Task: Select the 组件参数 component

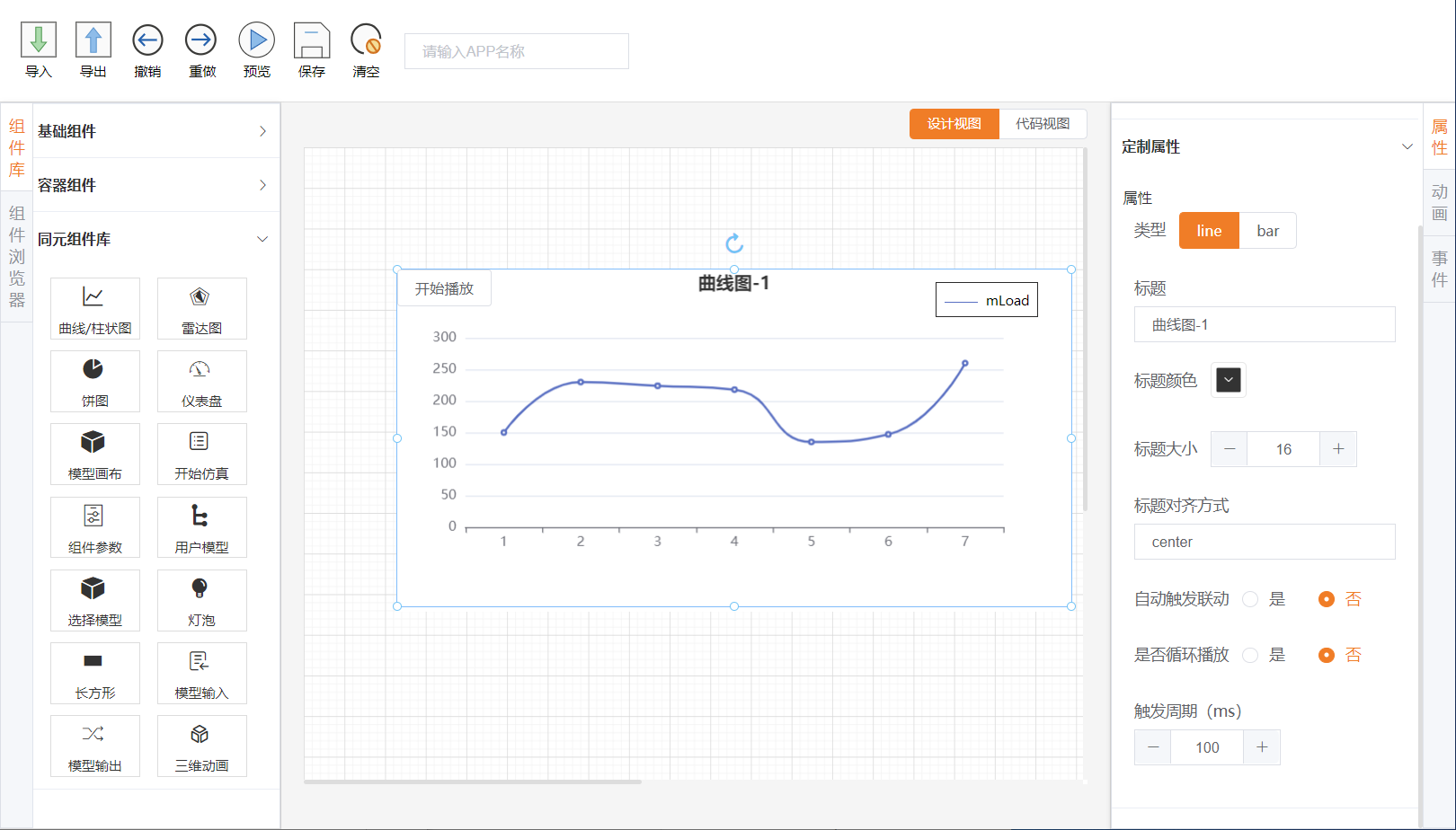Action: coord(95,527)
